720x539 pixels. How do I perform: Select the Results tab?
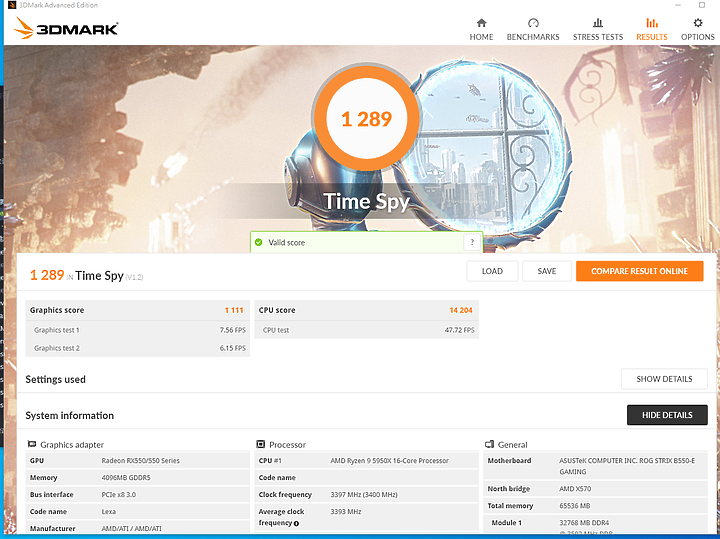(x=652, y=29)
